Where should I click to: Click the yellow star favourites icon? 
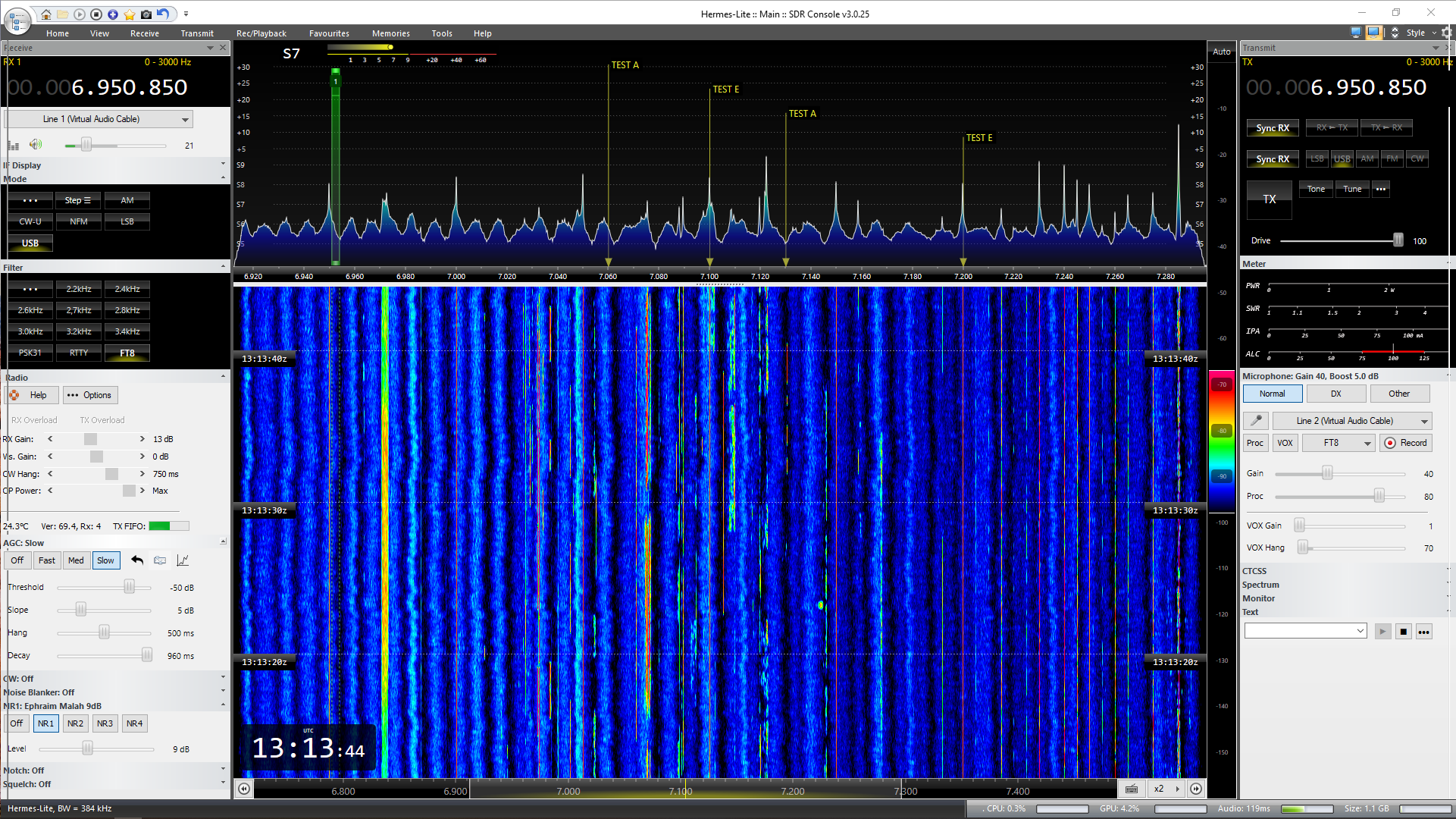(130, 14)
